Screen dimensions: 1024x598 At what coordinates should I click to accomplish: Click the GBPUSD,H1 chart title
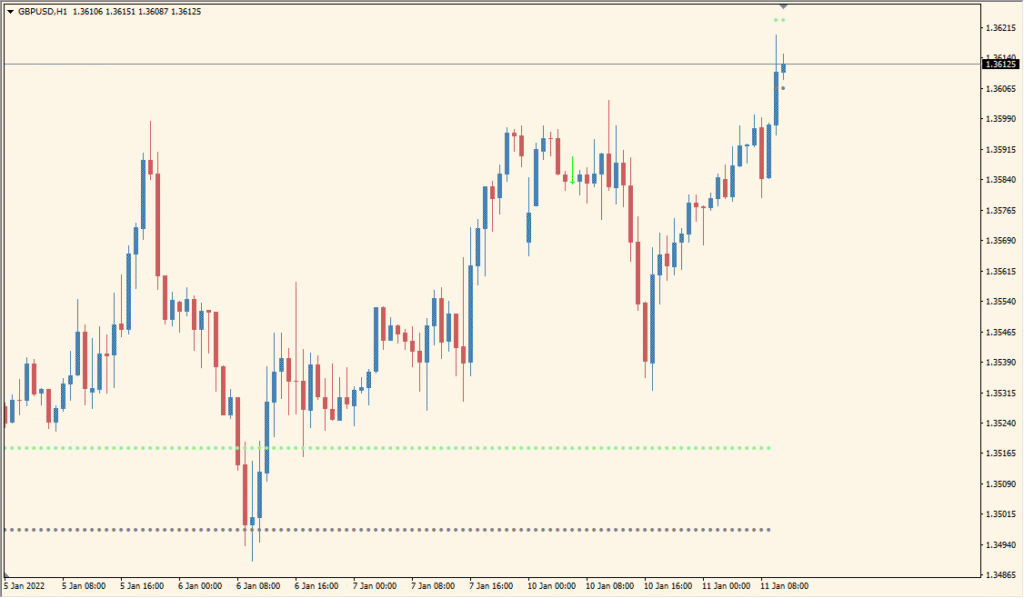(42, 12)
